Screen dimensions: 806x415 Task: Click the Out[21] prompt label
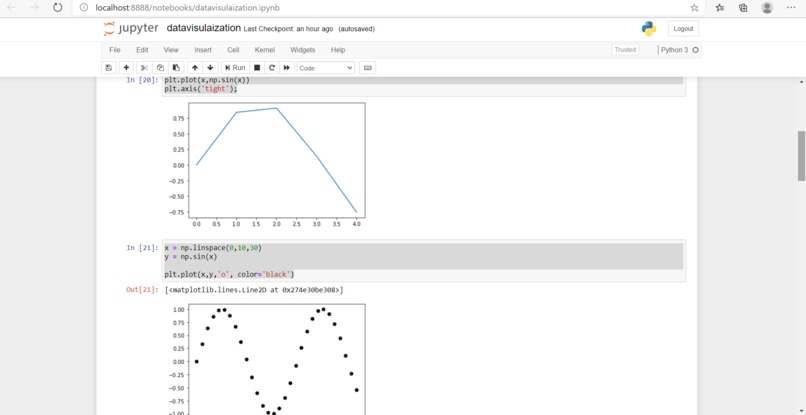pos(142,290)
